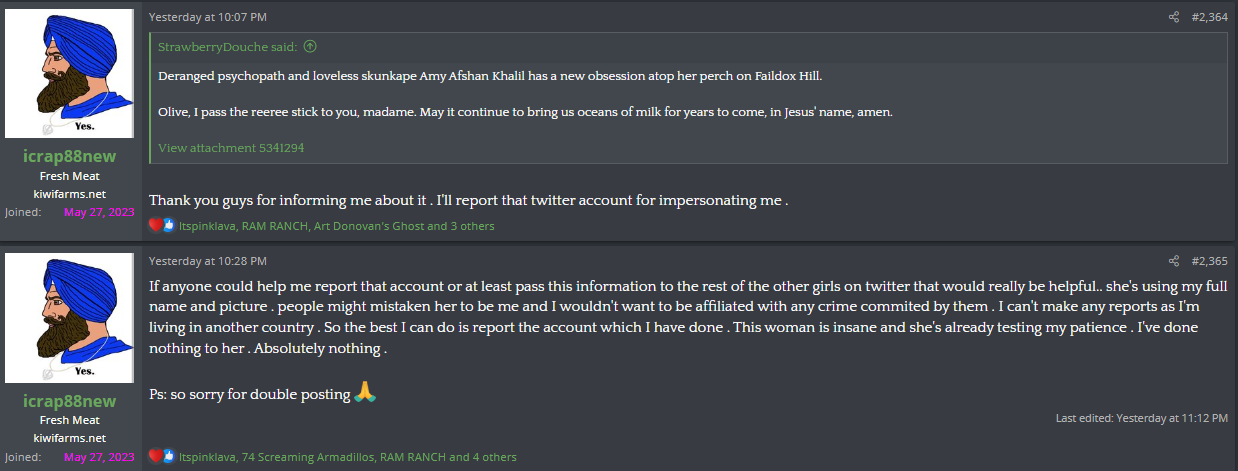Image resolution: width=1238 pixels, height=471 pixels.
Task: Click thumbs-up reaction icon under first post
Action: coord(168,225)
